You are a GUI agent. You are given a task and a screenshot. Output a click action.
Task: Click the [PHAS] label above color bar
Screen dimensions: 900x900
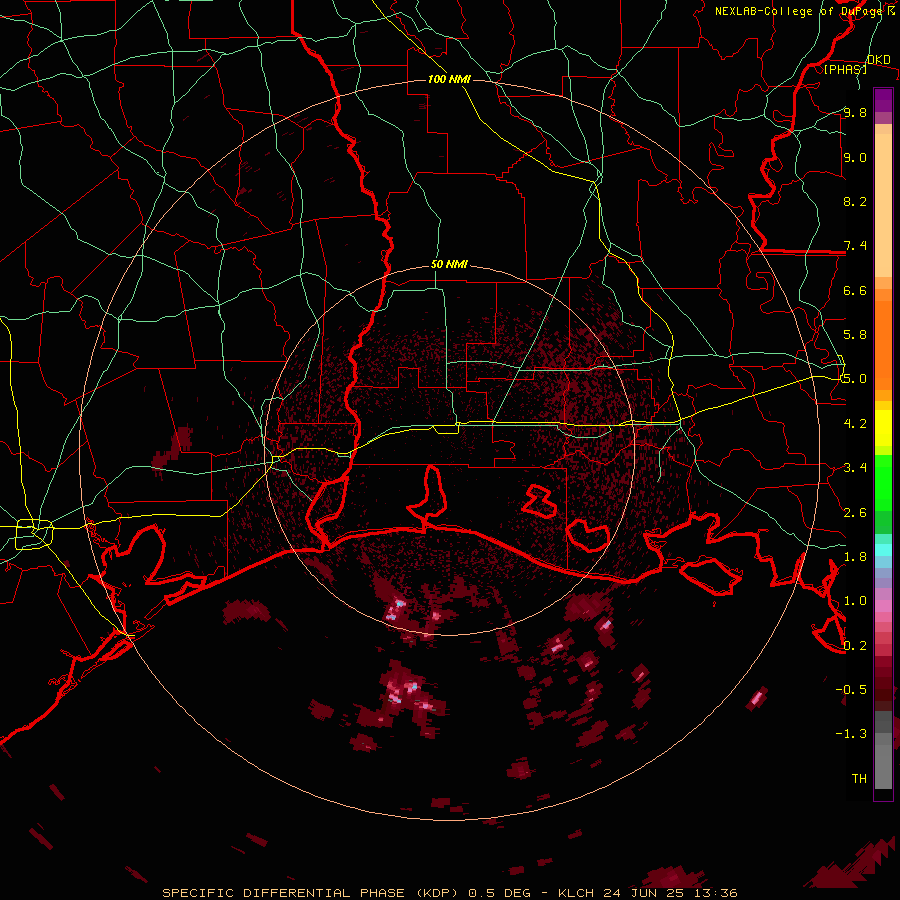845,69
